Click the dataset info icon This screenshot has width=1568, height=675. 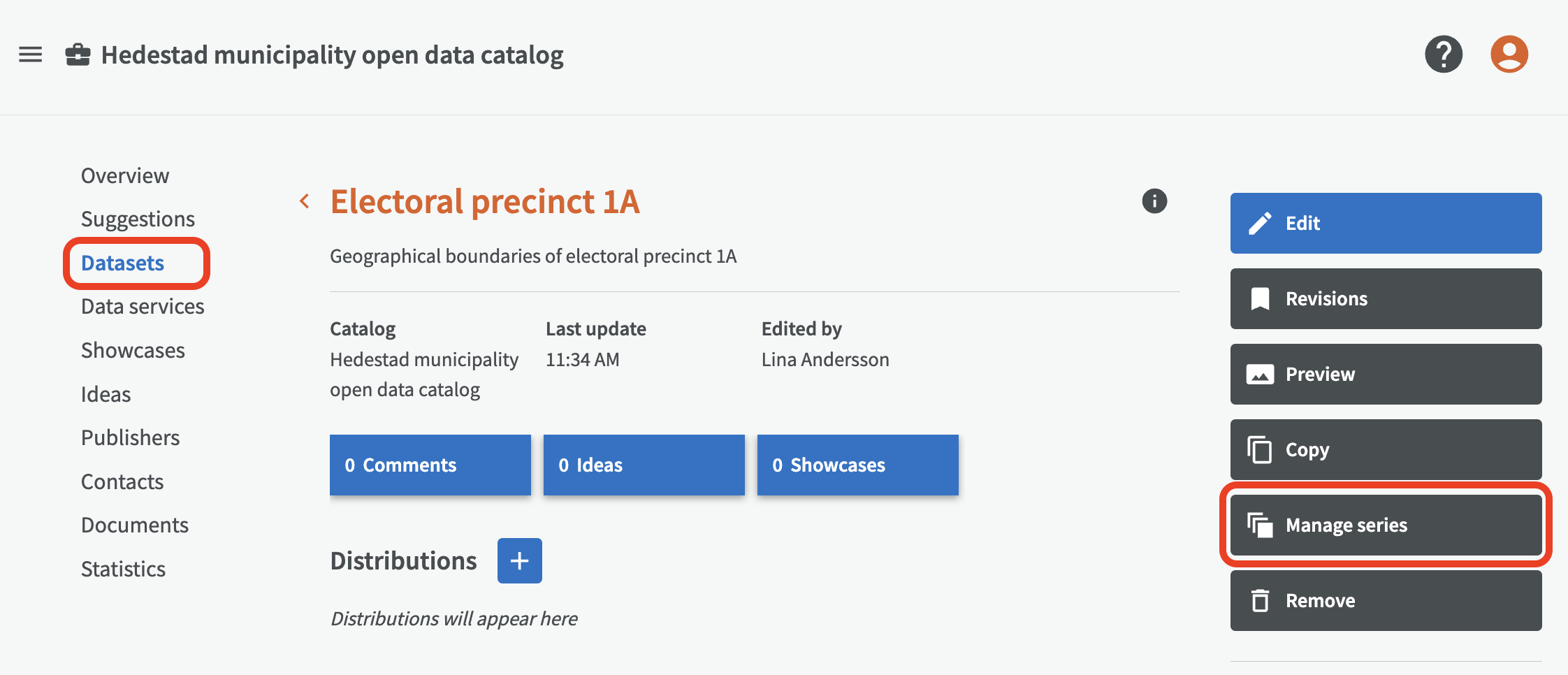pyautogui.click(x=1154, y=201)
